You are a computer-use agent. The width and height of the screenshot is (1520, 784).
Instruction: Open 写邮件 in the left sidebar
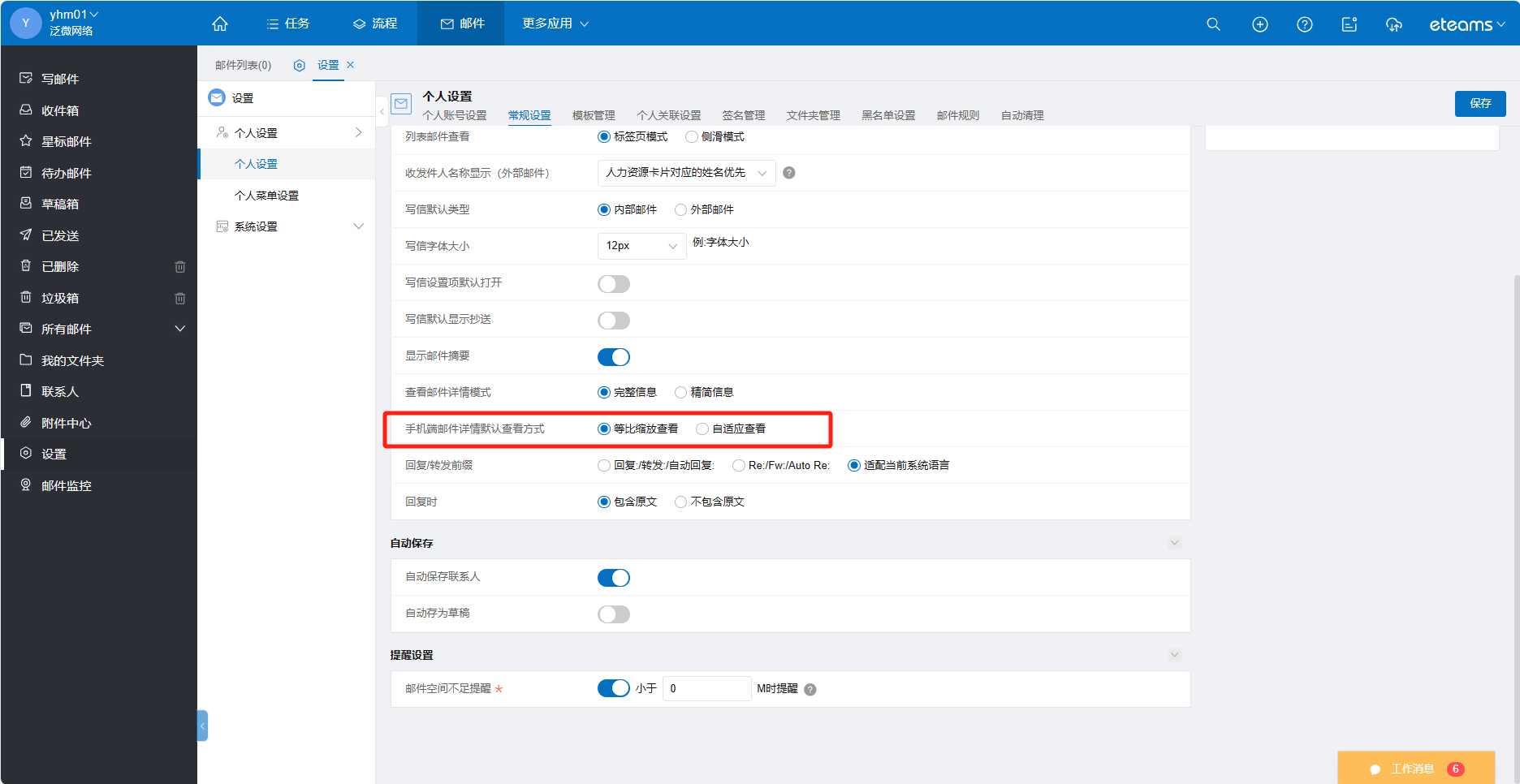[x=60, y=79]
